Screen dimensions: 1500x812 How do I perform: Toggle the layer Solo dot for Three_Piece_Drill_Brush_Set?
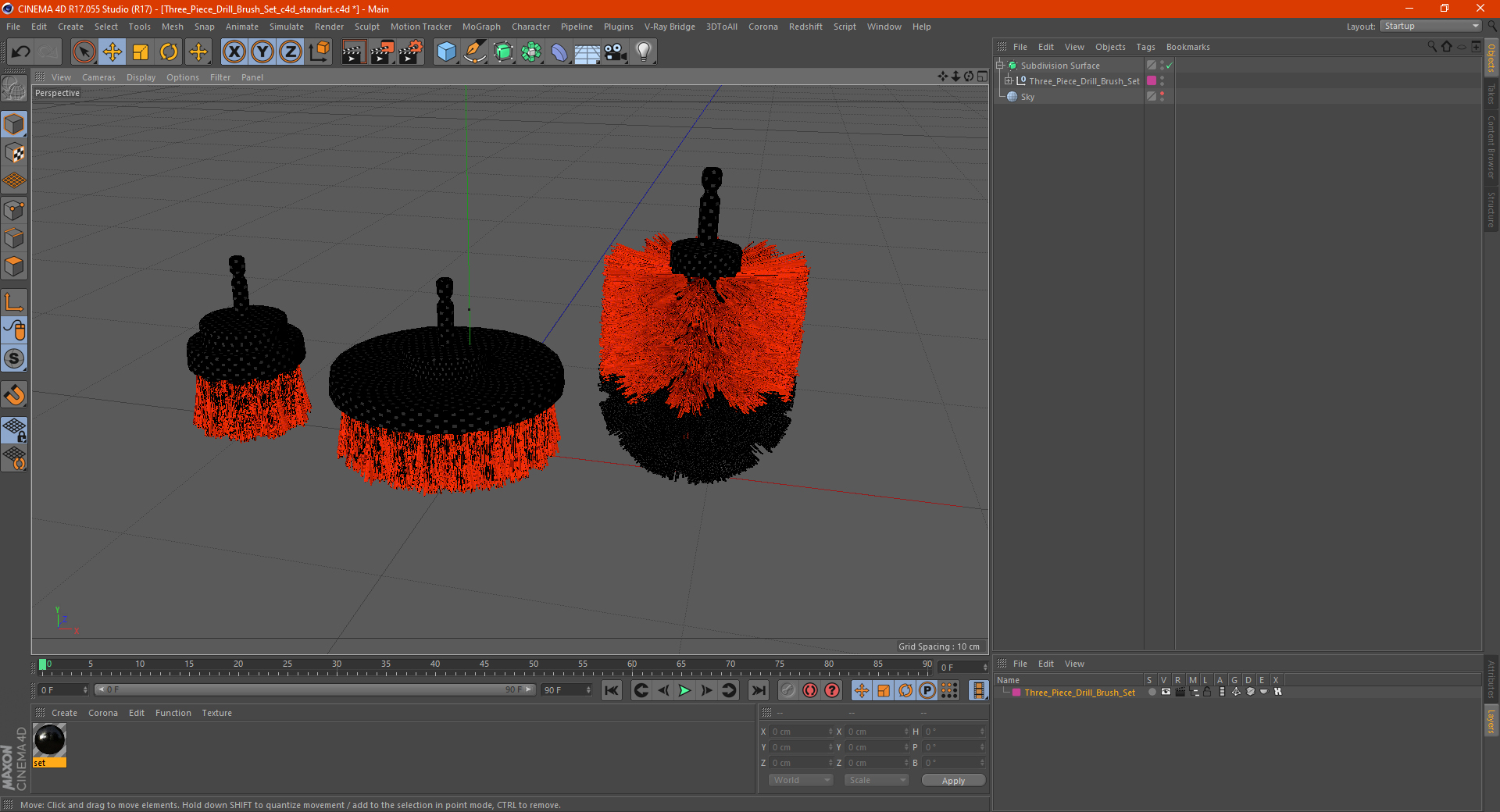(x=1152, y=693)
